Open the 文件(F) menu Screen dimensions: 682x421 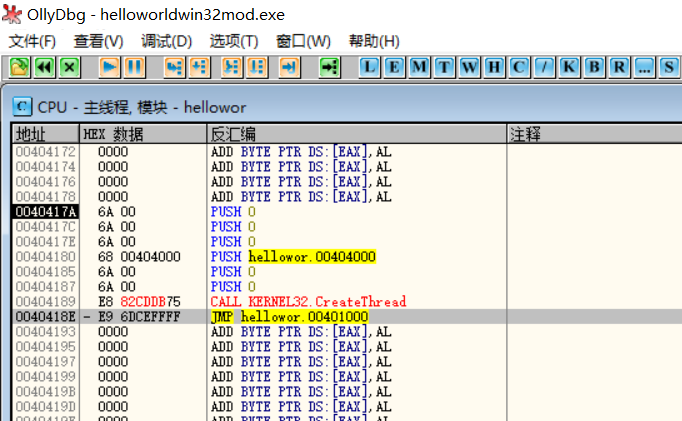pyautogui.click(x=32, y=41)
